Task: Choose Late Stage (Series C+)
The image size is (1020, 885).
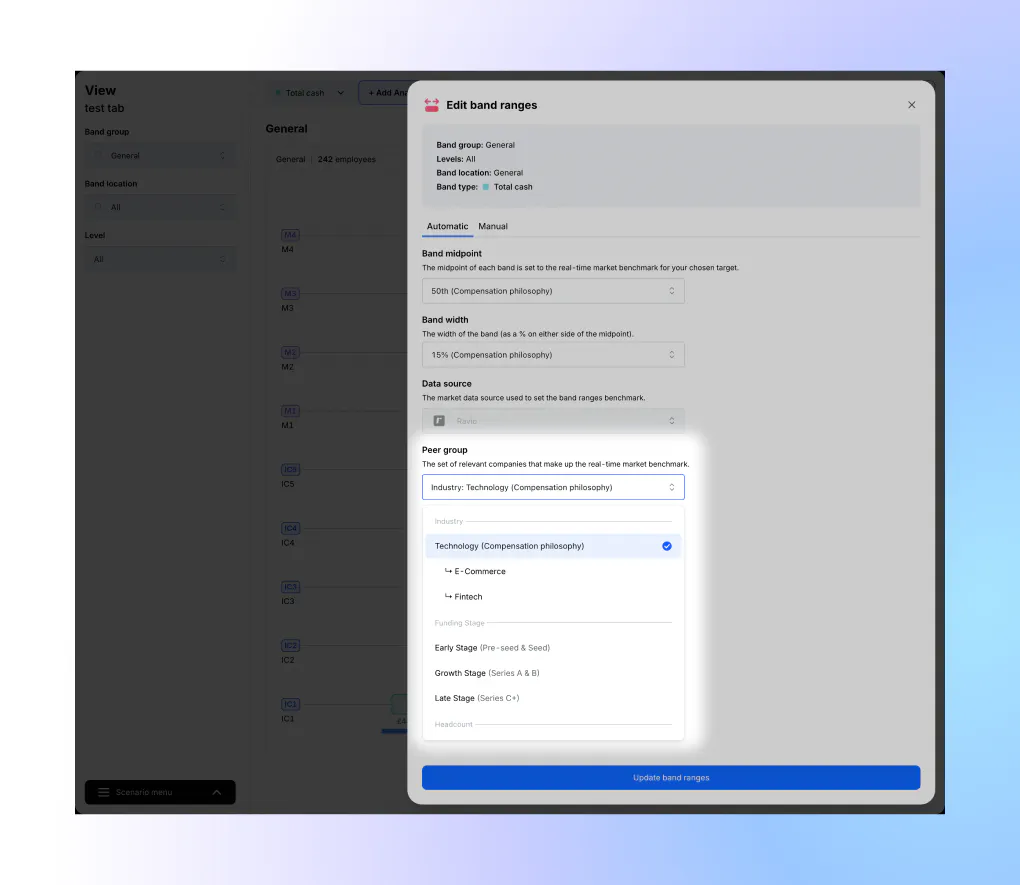Action: [553, 698]
